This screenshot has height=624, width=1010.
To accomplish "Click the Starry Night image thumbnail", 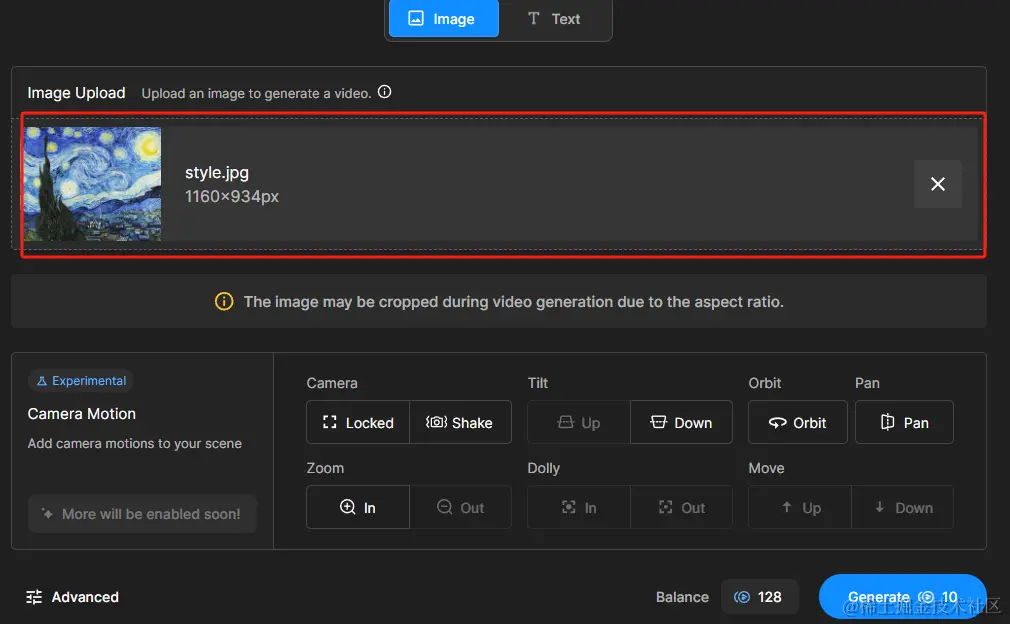I will coord(92,184).
